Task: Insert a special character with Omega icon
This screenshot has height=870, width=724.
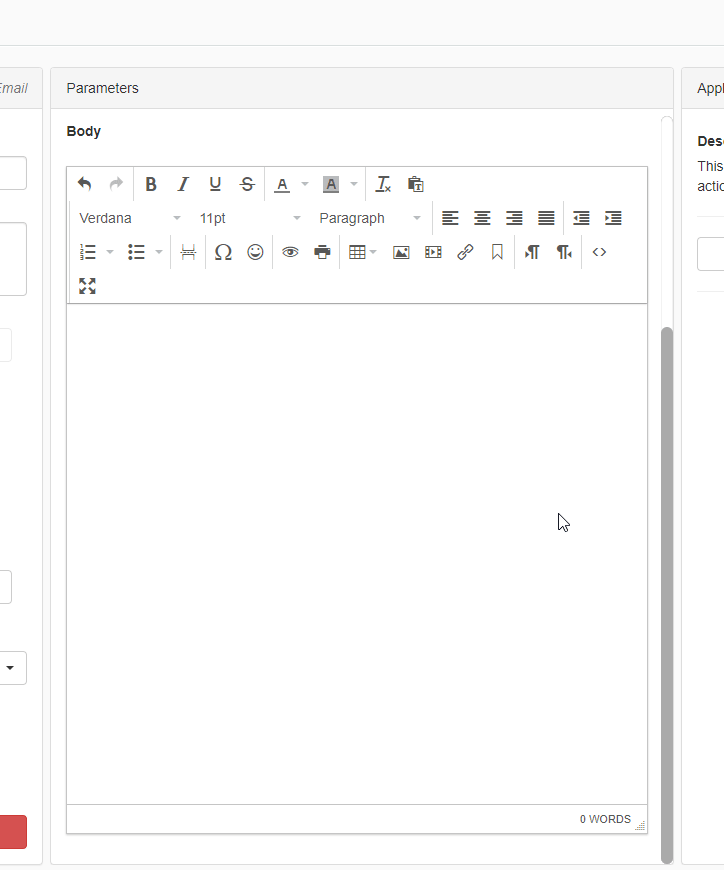Action: click(x=223, y=252)
